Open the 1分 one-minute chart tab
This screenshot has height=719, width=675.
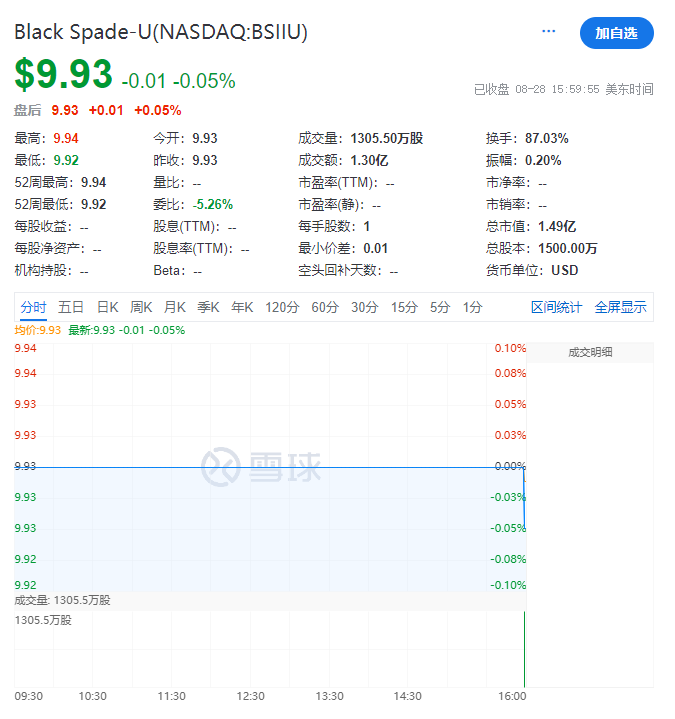(x=472, y=307)
